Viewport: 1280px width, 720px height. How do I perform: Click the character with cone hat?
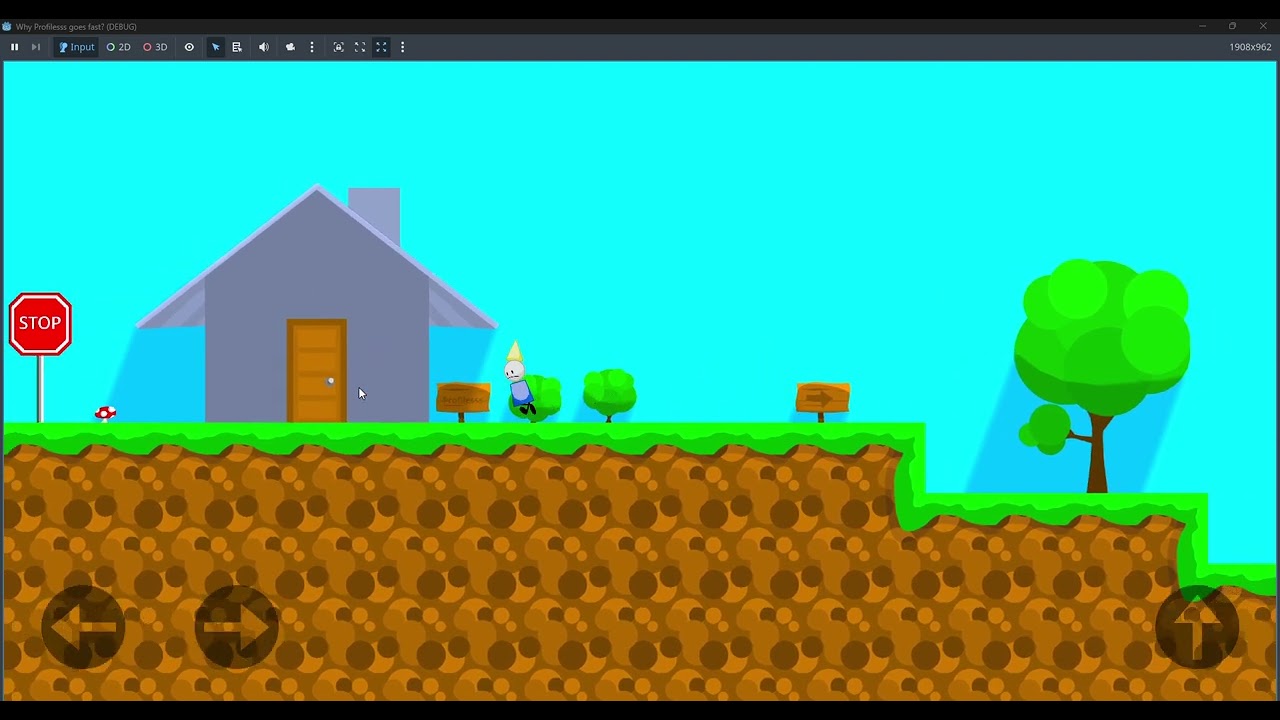click(518, 378)
